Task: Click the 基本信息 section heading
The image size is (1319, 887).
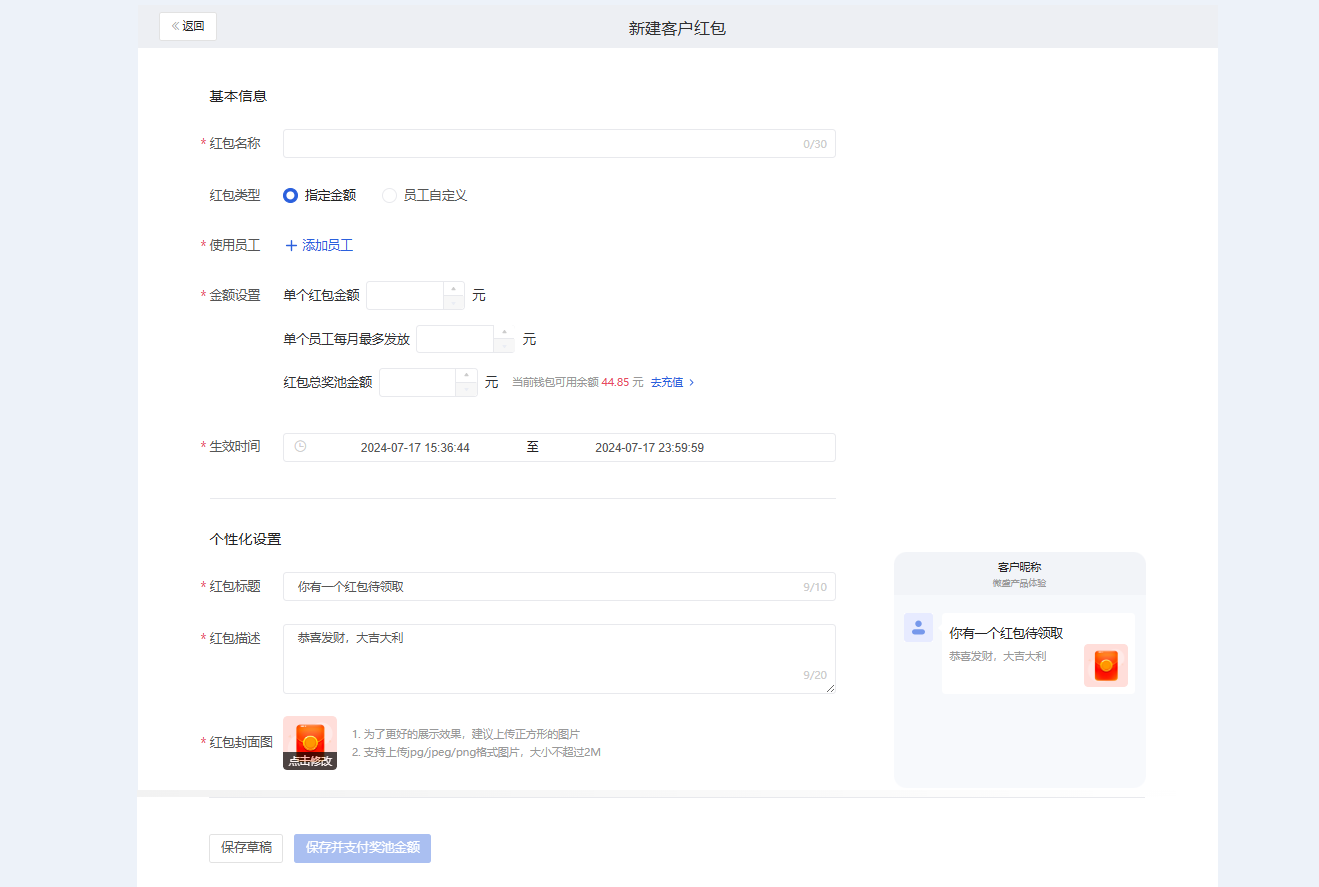Action: pyautogui.click(x=238, y=97)
